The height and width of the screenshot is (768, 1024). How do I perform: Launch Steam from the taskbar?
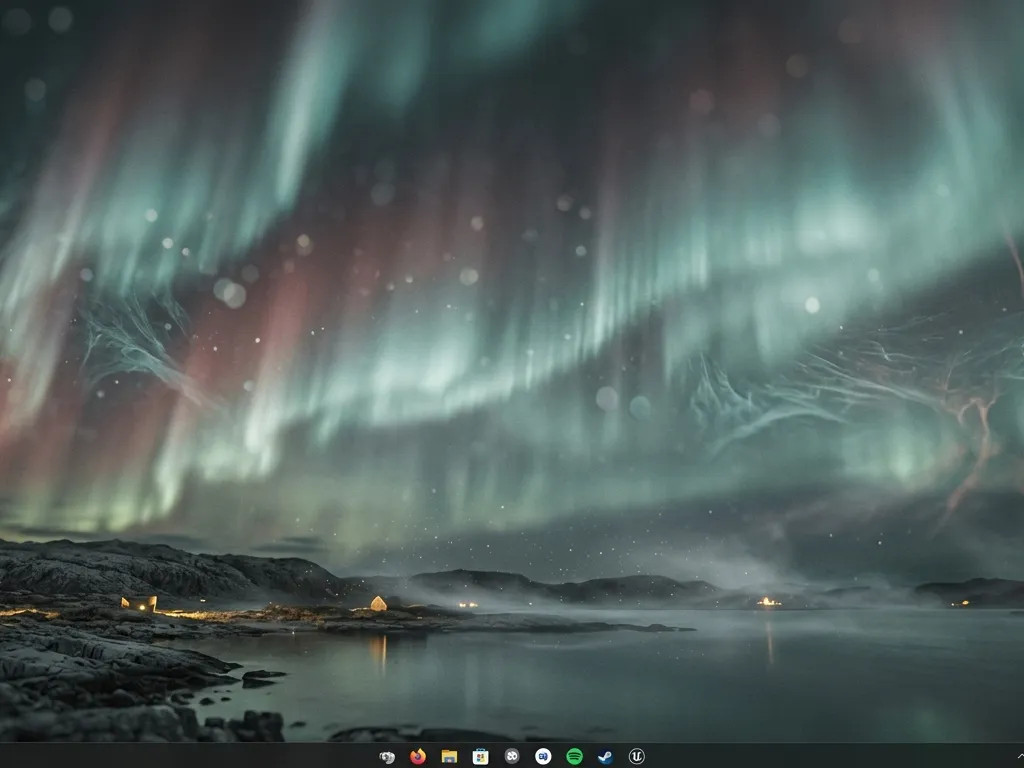coord(606,757)
